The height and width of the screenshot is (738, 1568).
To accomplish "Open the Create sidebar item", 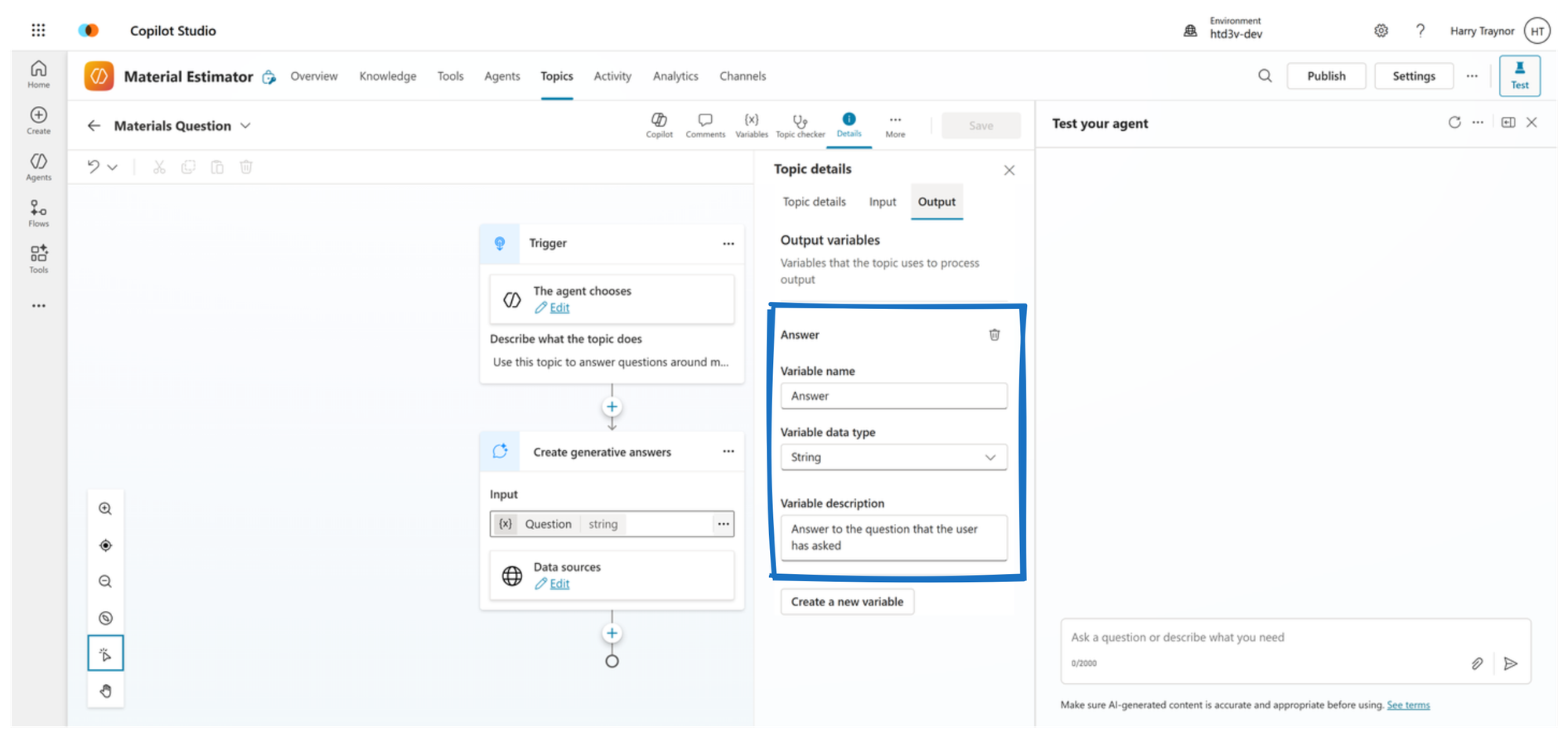I will pyautogui.click(x=38, y=120).
